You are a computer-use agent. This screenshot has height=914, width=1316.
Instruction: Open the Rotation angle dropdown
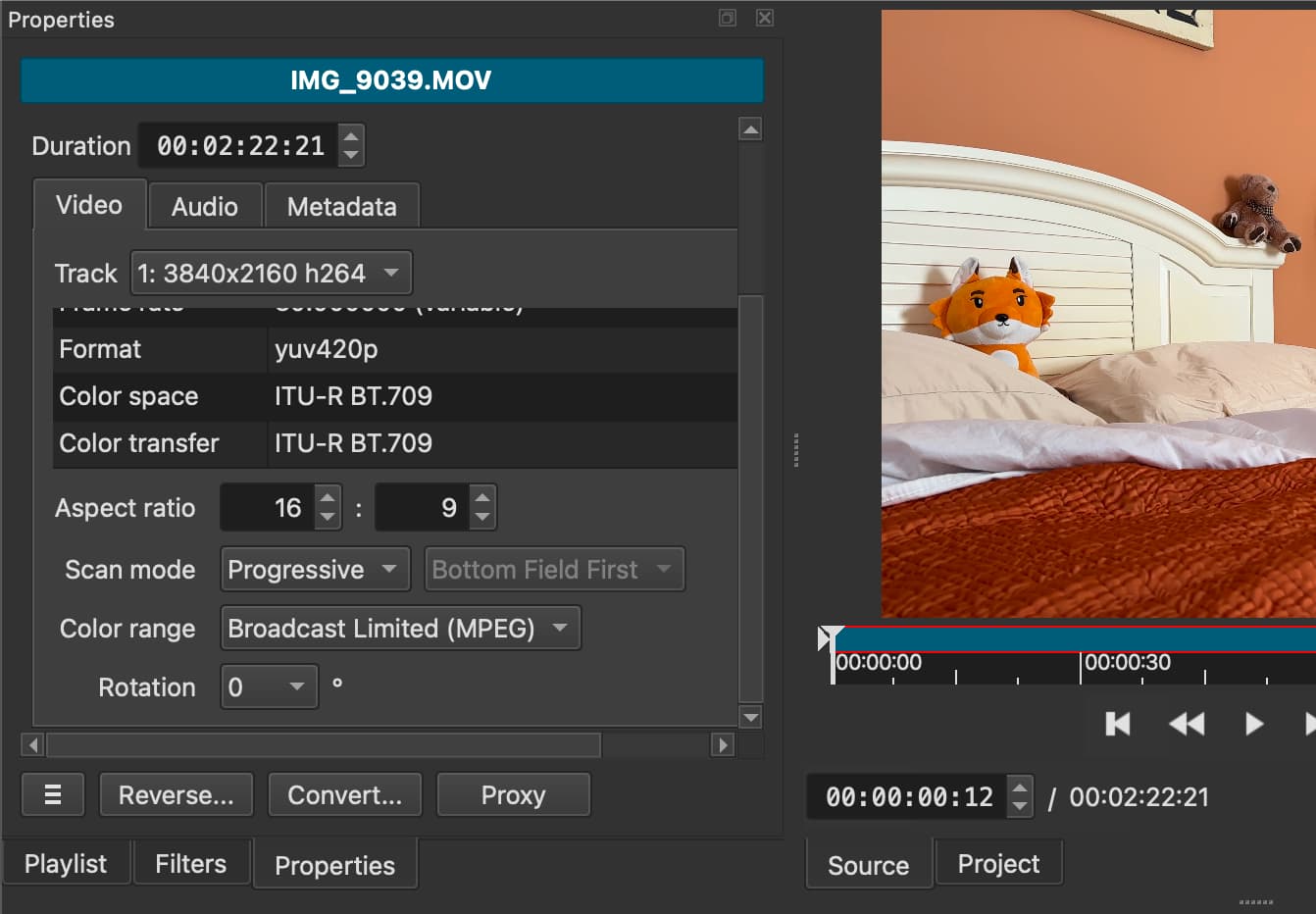(269, 687)
